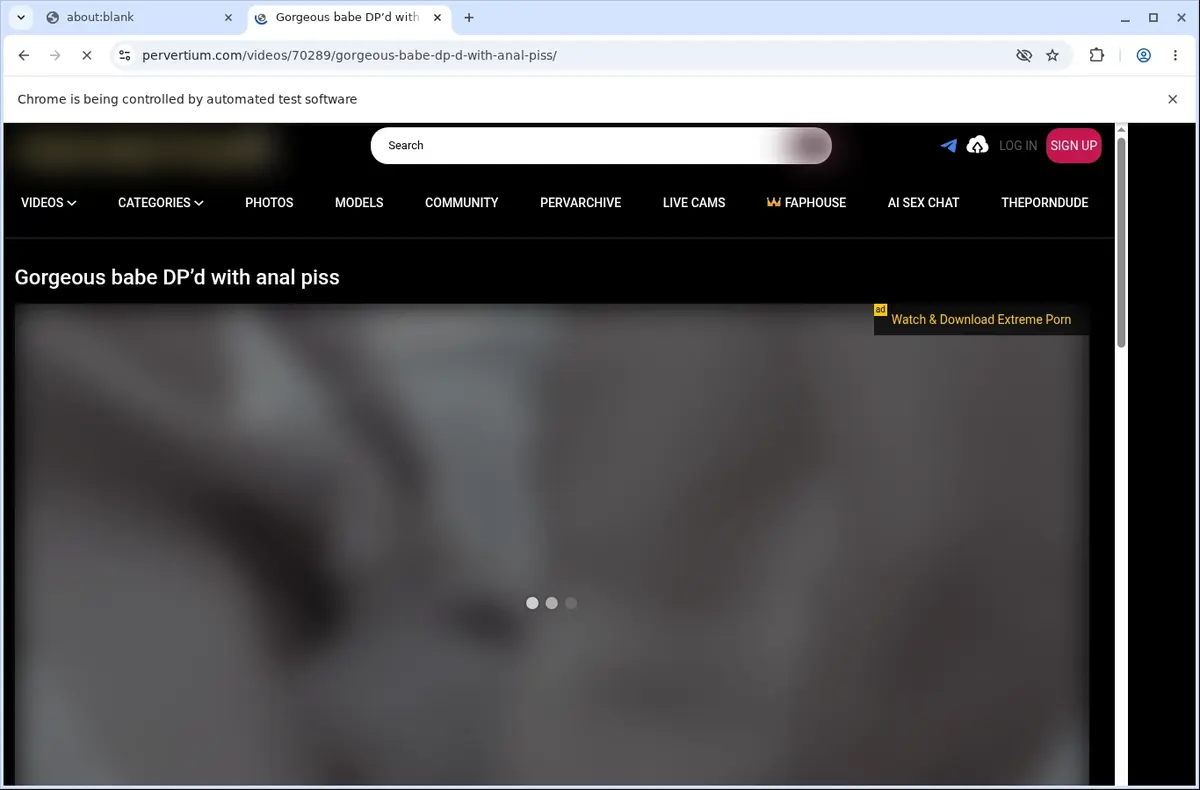Close the about:blank tab
Viewport: 1200px width, 790px height.
tap(228, 17)
